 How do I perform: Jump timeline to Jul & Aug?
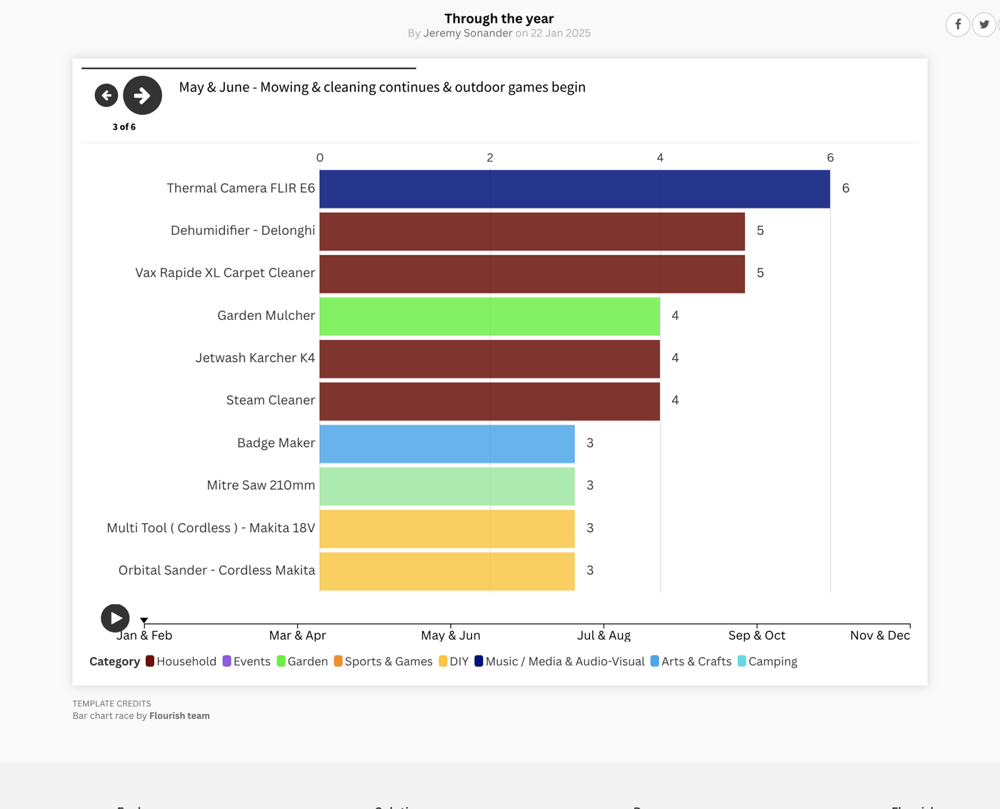[604, 635]
